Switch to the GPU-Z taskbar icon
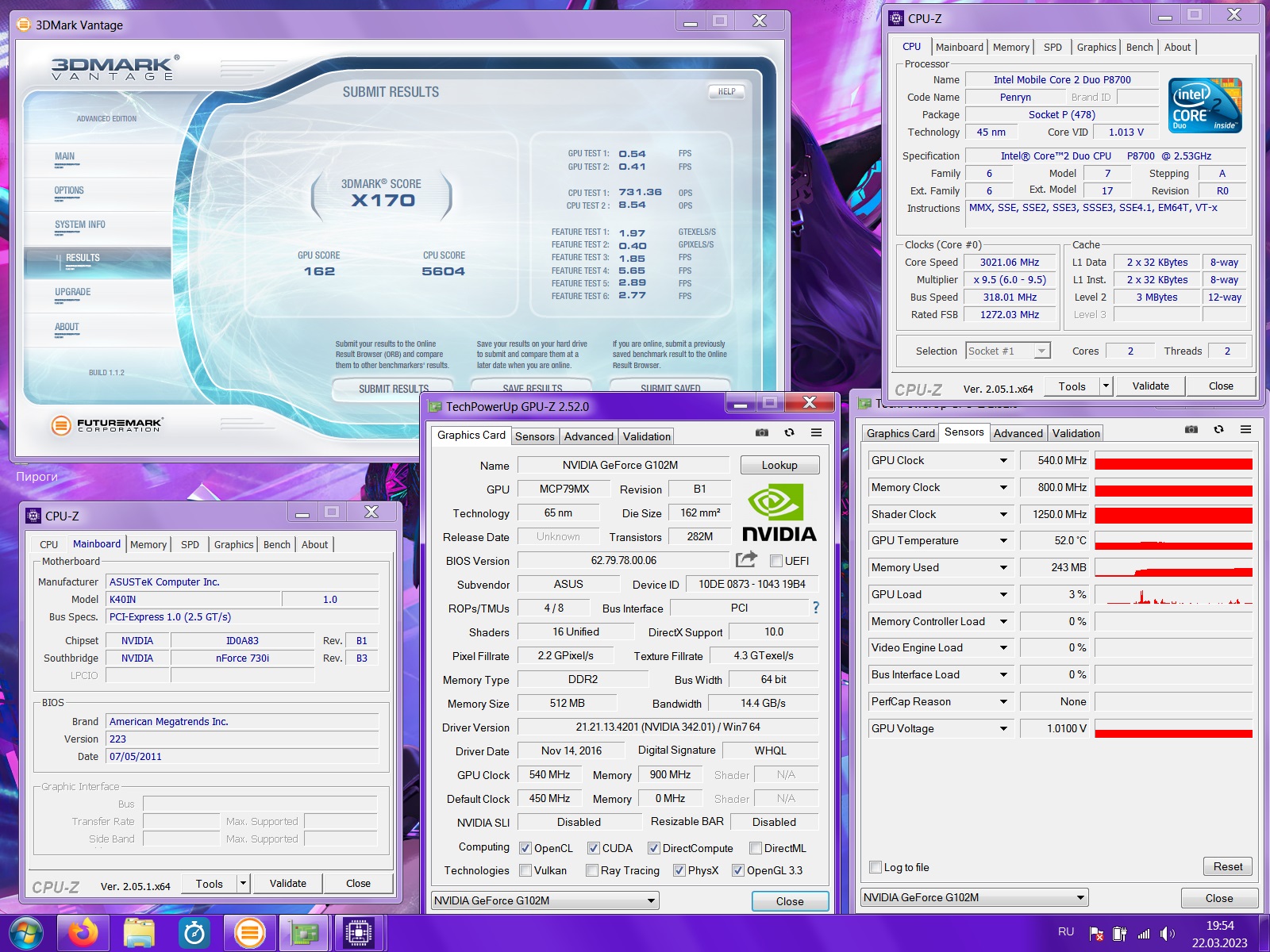 pos(304,933)
